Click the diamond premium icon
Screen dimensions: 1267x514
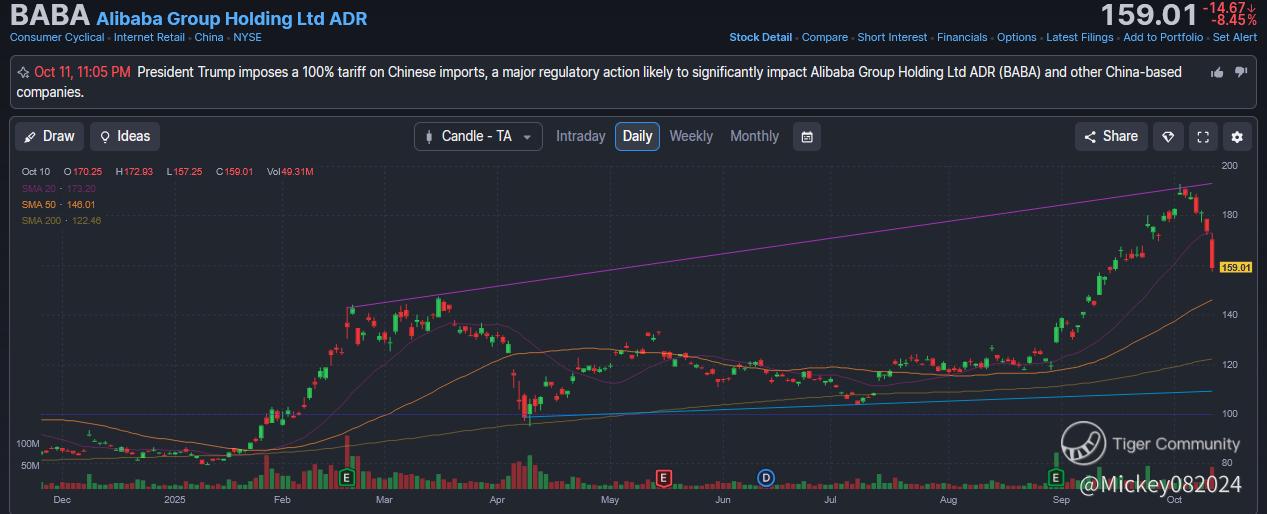(1168, 137)
